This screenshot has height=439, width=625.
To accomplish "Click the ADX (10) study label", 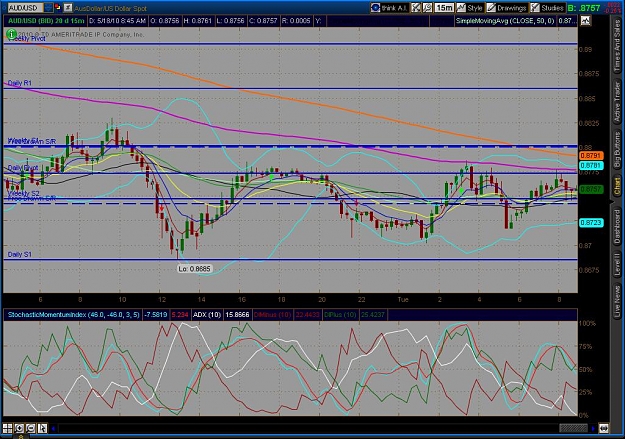I will click(207, 315).
